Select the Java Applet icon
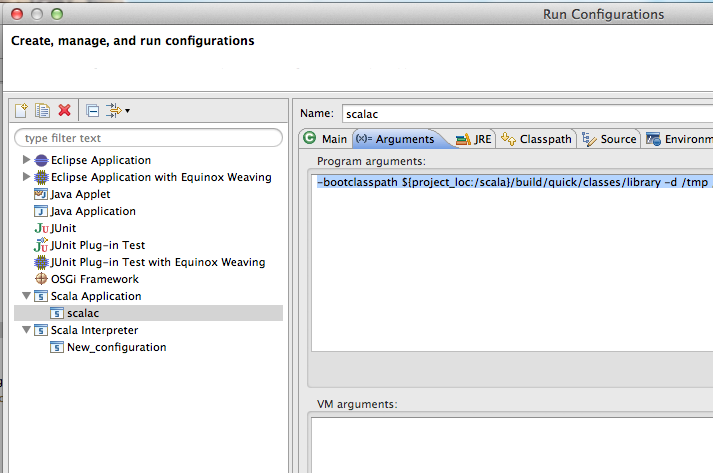The image size is (713, 473). click(41, 194)
